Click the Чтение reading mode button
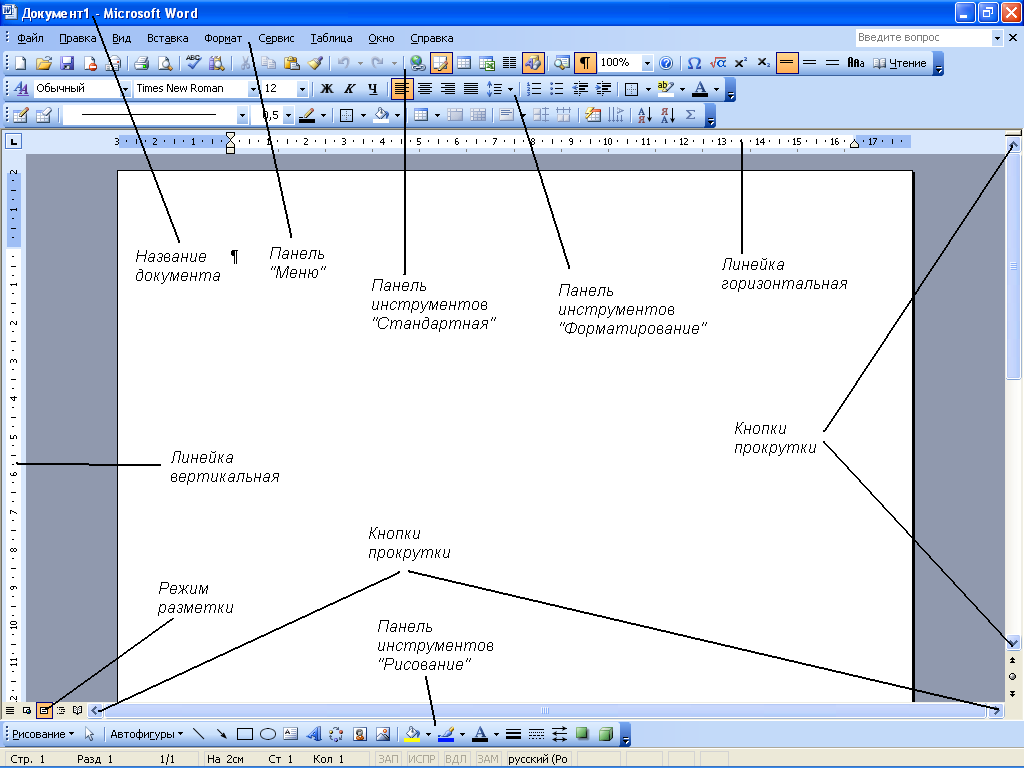This screenshot has width=1024, height=768. (x=900, y=63)
